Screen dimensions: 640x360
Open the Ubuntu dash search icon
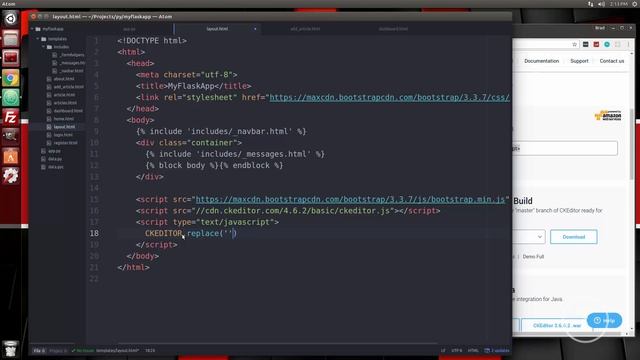click(x=11, y=18)
